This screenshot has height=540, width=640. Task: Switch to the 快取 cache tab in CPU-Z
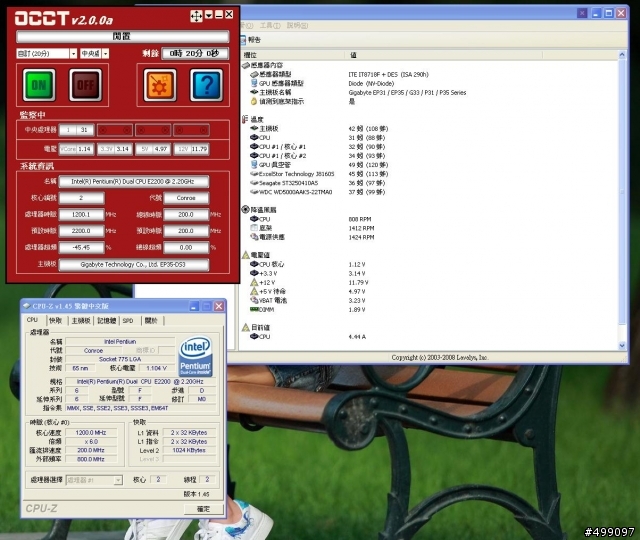pos(56,320)
